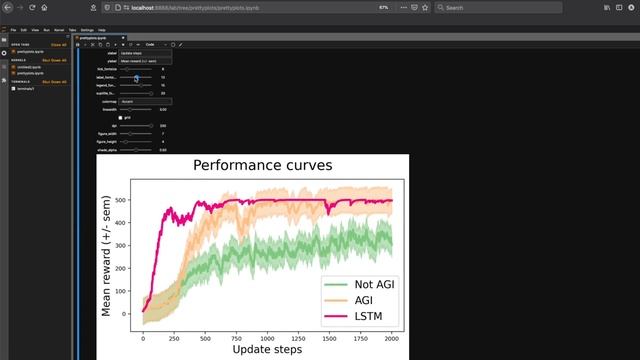Image resolution: width=640 pixels, height=360 pixels.
Task: Save the notebook with the toolbar save icon
Action: pos(78,44)
